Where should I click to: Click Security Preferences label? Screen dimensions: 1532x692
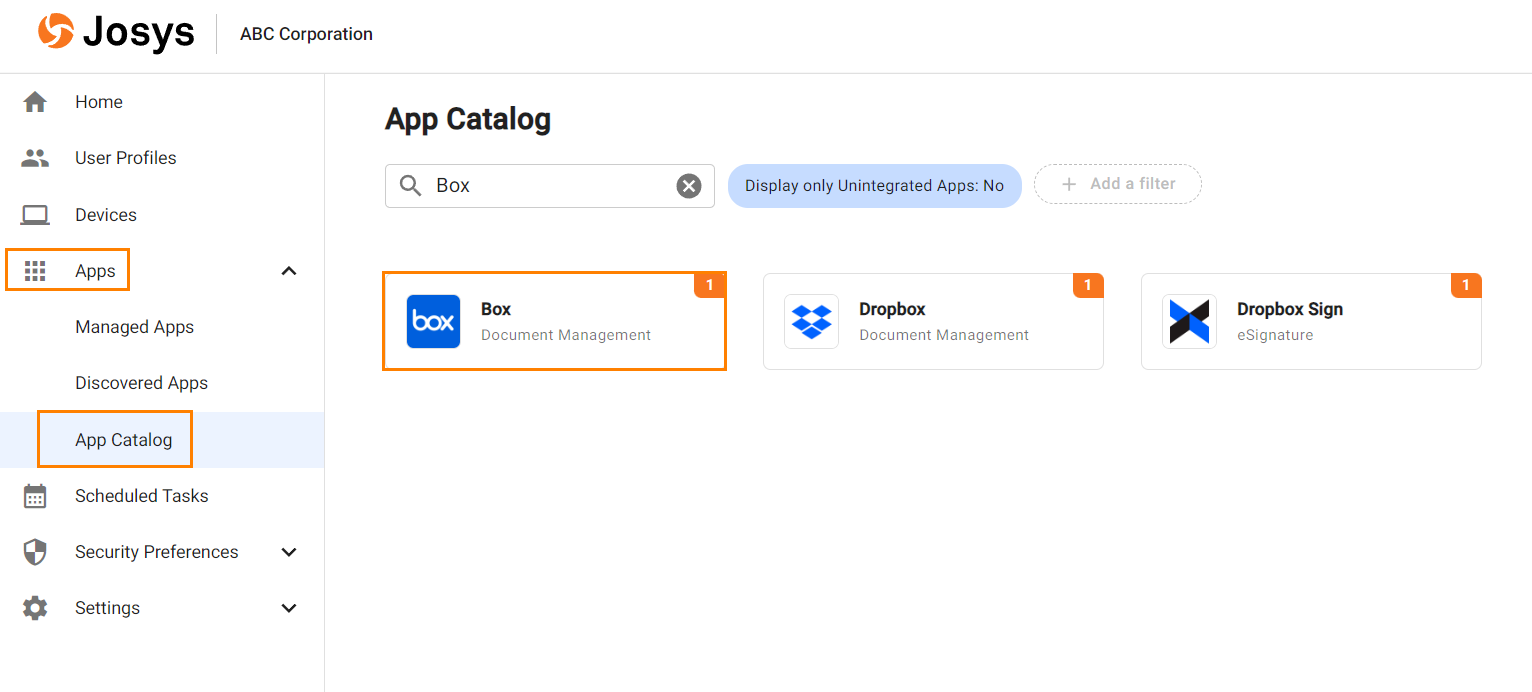pos(156,552)
